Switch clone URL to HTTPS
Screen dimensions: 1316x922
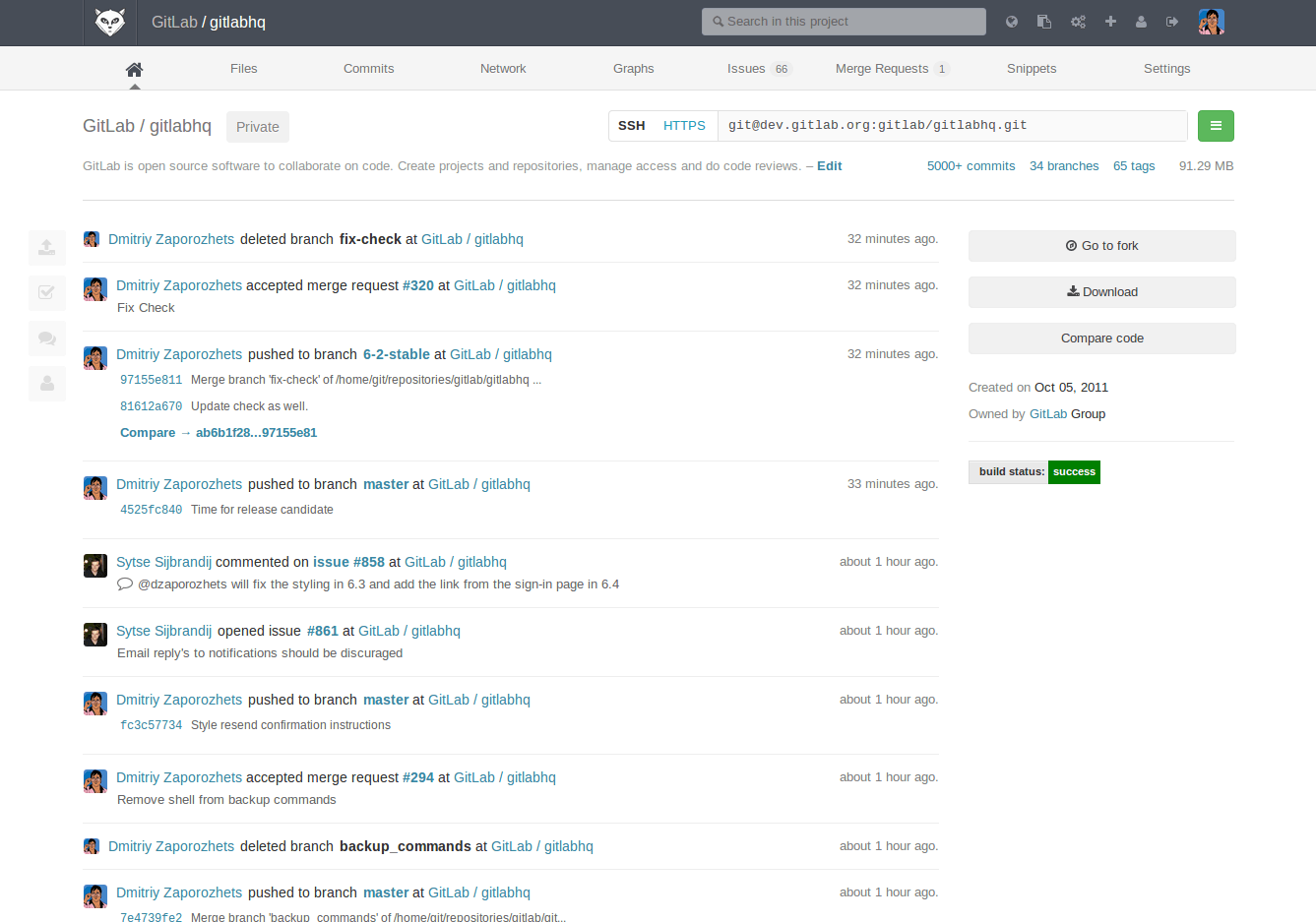[x=684, y=126]
